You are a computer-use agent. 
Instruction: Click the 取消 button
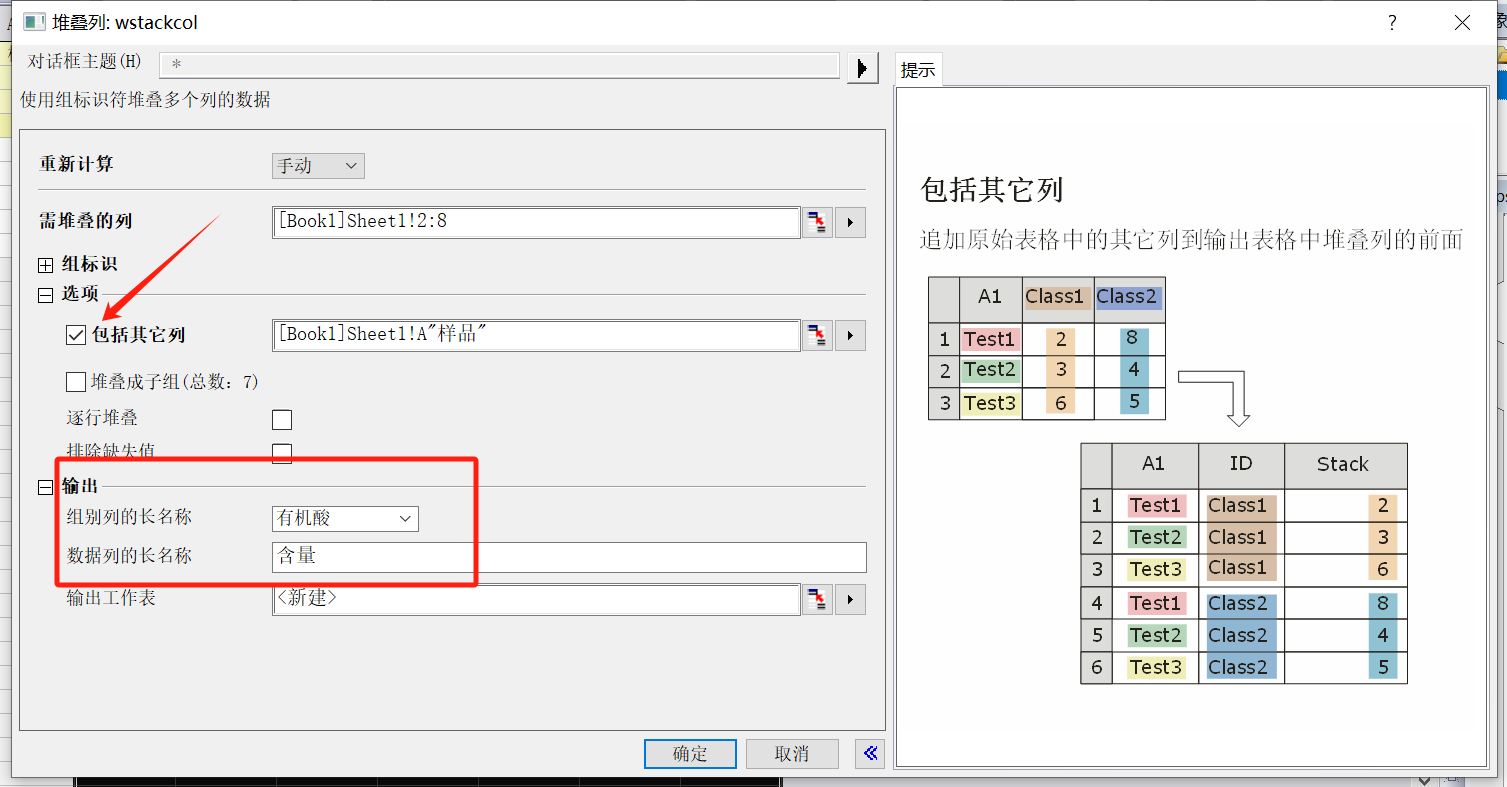(x=792, y=754)
